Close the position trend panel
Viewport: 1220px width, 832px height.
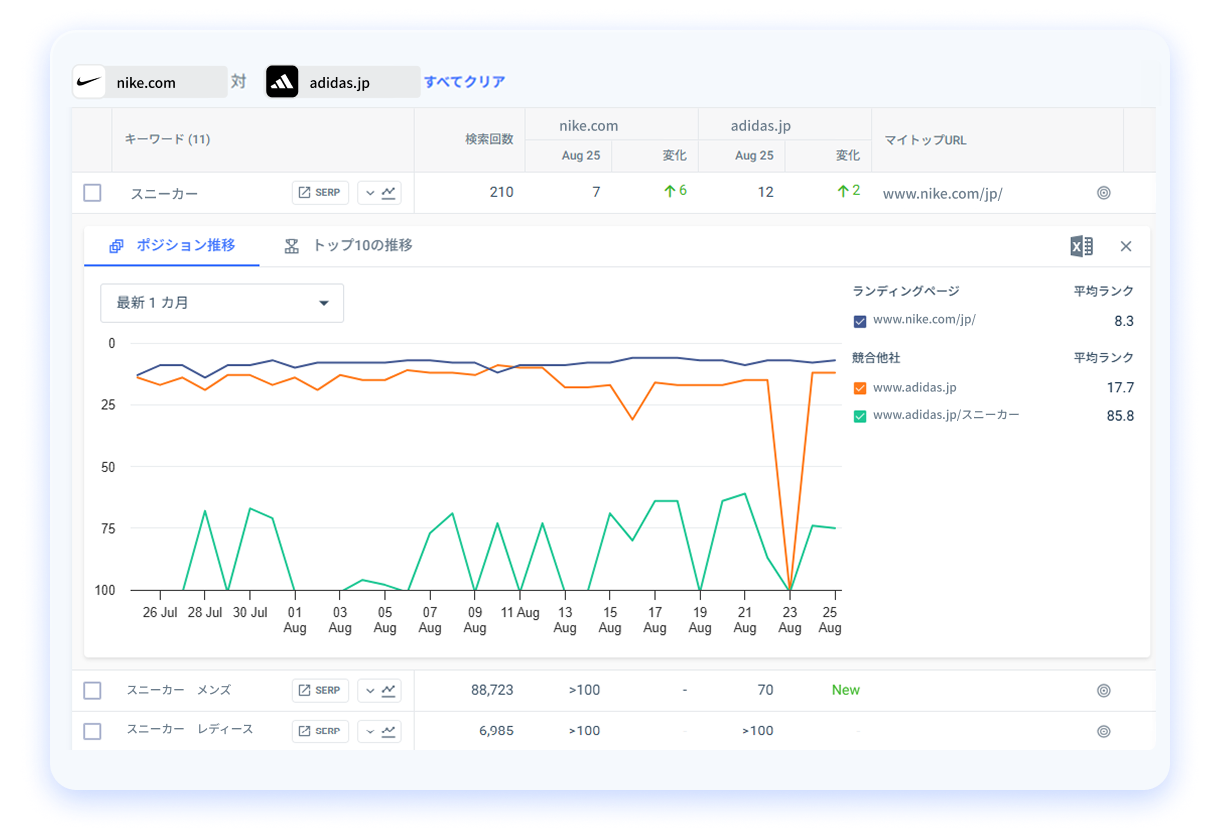coord(1126,246)
